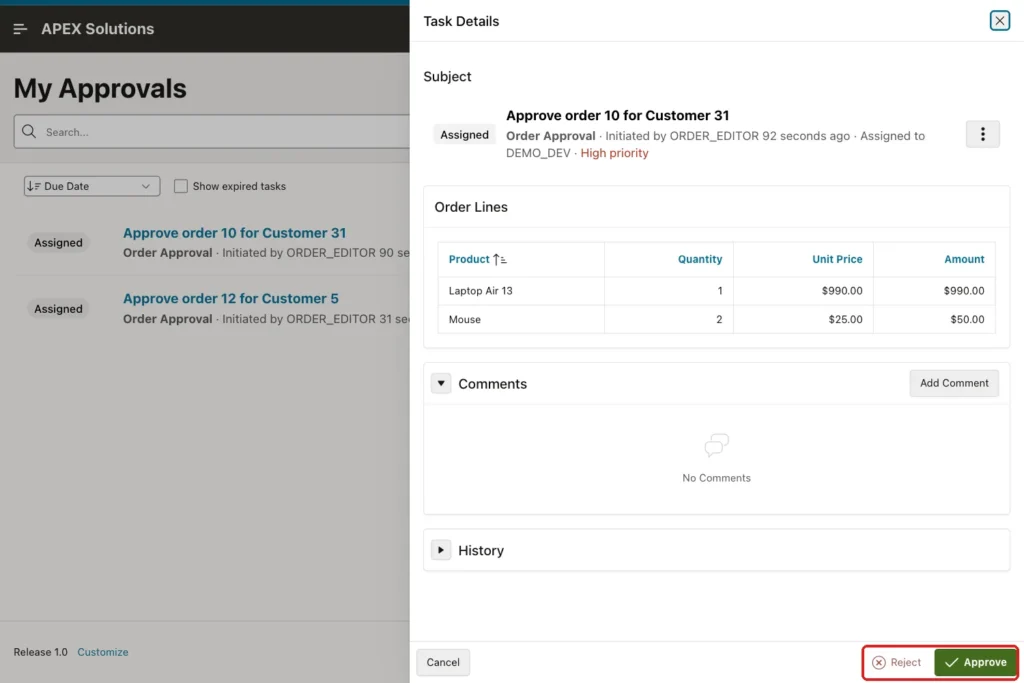Collapse the Comments section
Screen dimensions: 1024x683
[441, 383]
